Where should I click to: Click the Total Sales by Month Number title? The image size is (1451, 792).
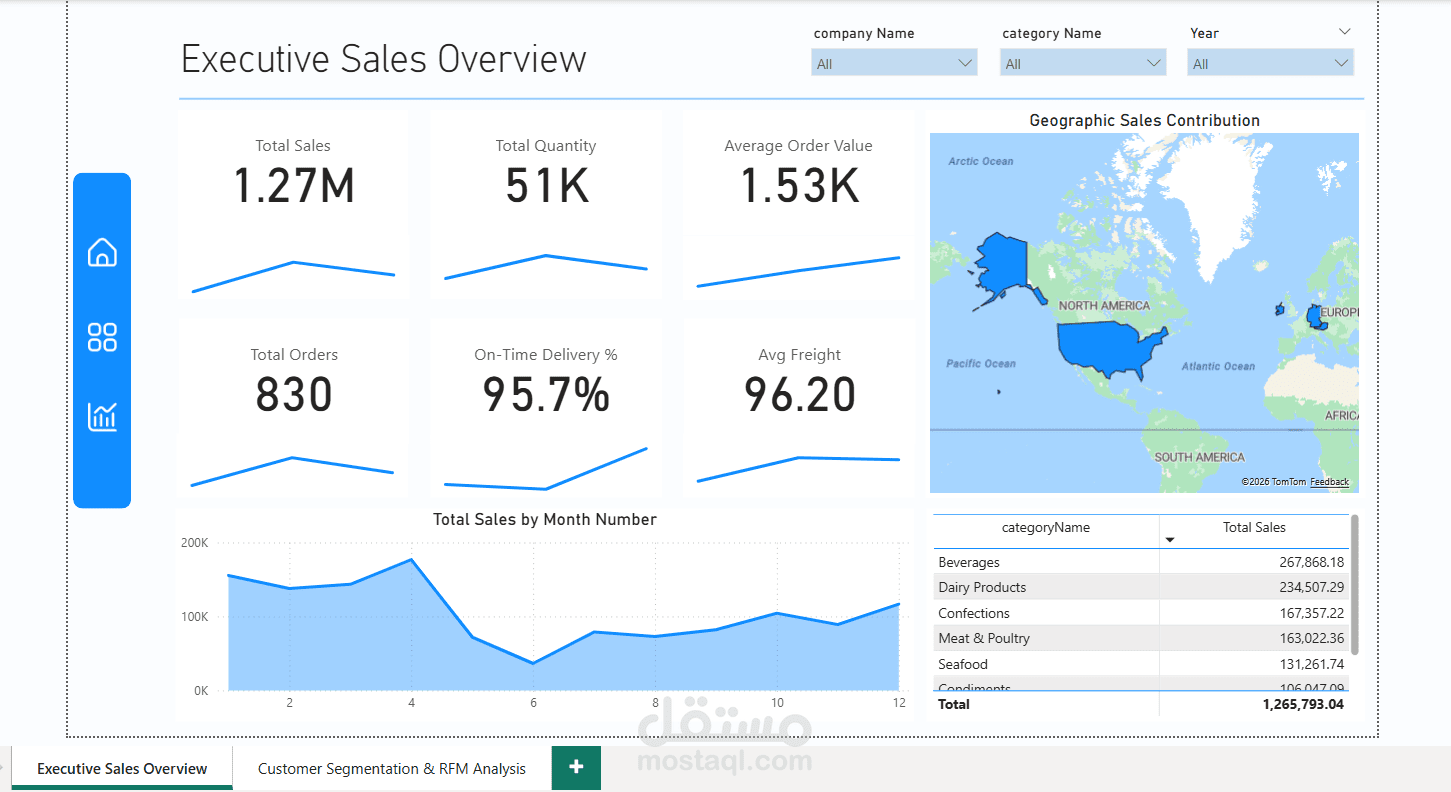[x=545, y=519]
